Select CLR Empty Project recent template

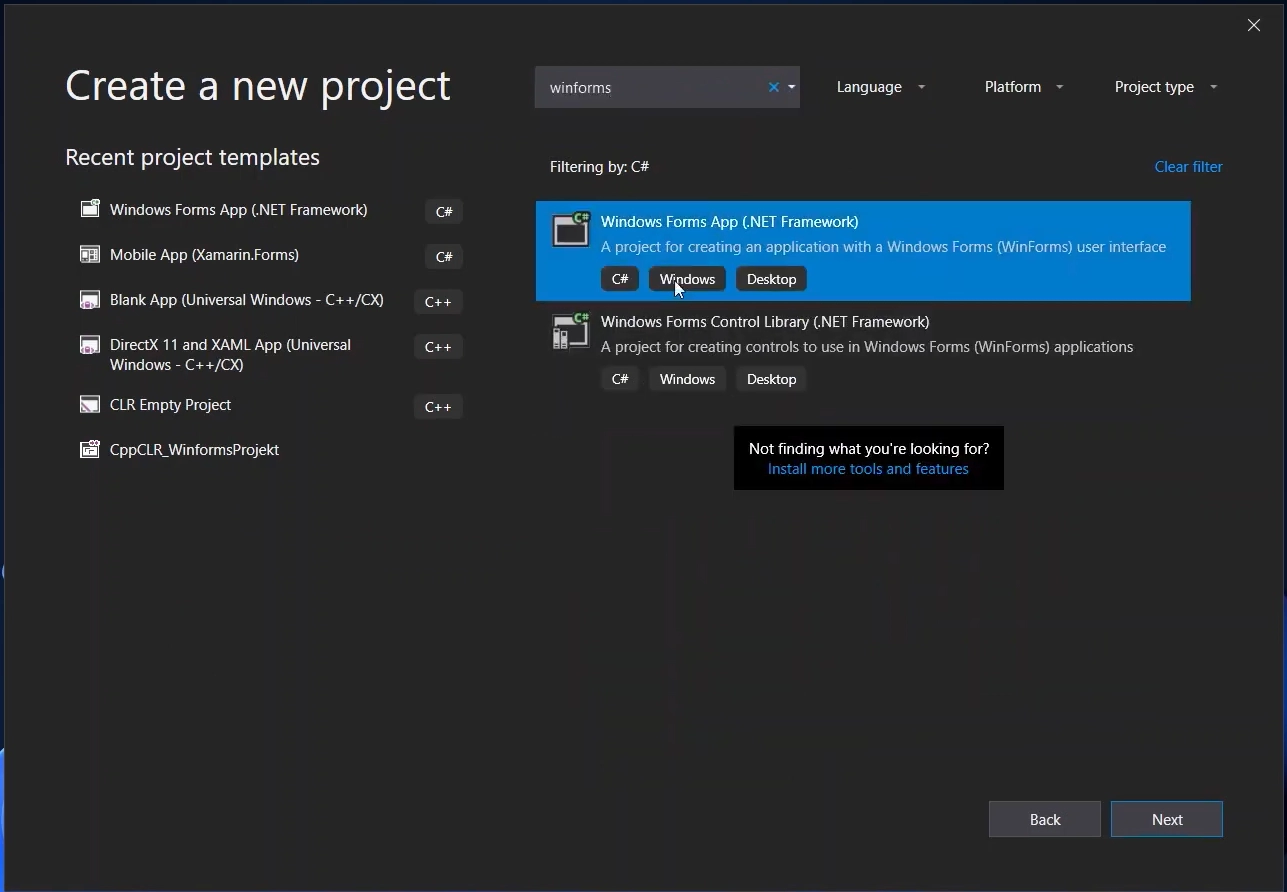[x=270, y=405]
